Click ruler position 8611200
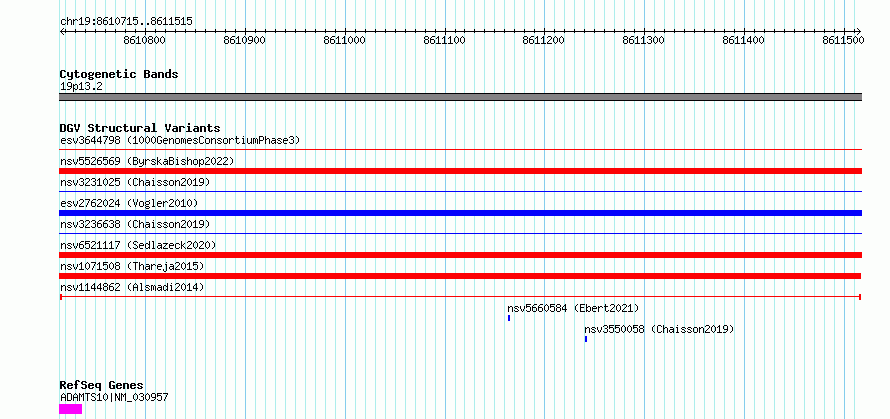The image size is (890, 419). pos(544,40)
